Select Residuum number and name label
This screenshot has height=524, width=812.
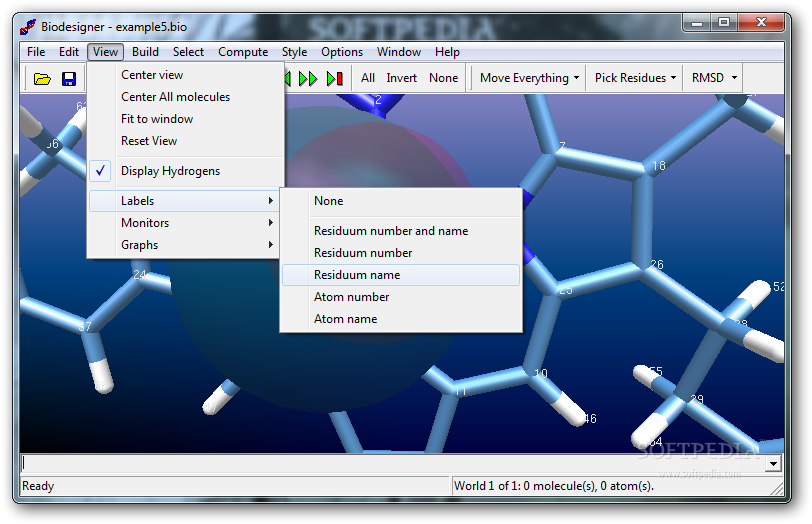pos(401,231)
